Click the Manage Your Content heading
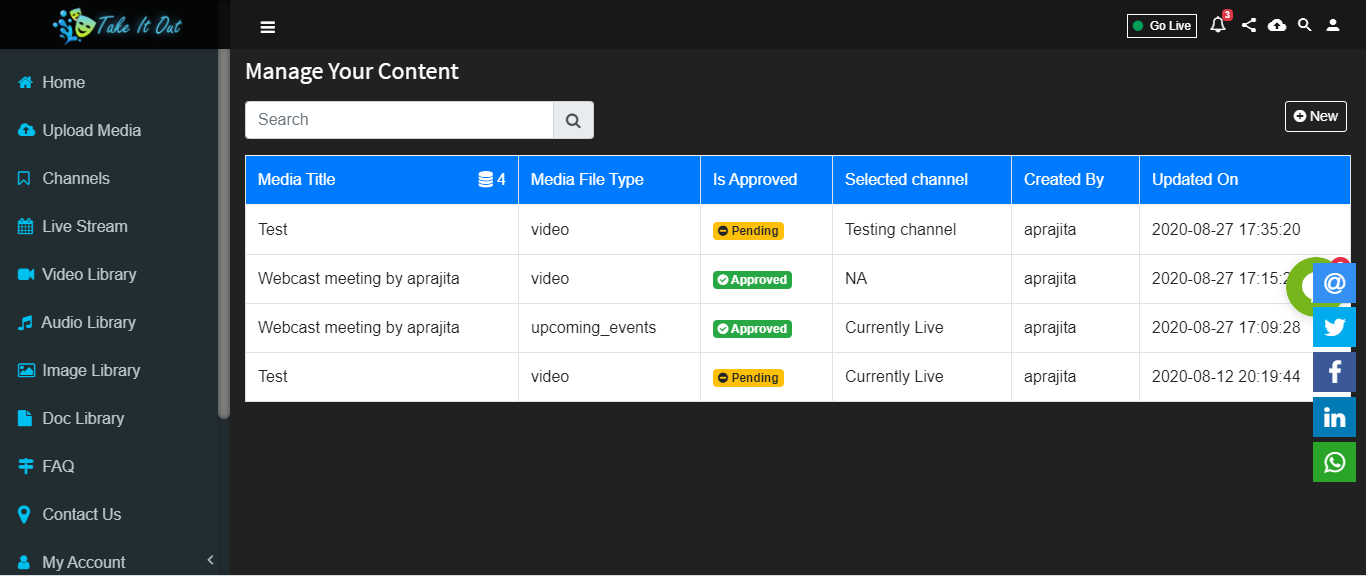1366x579 pixels. pos(352,72)
